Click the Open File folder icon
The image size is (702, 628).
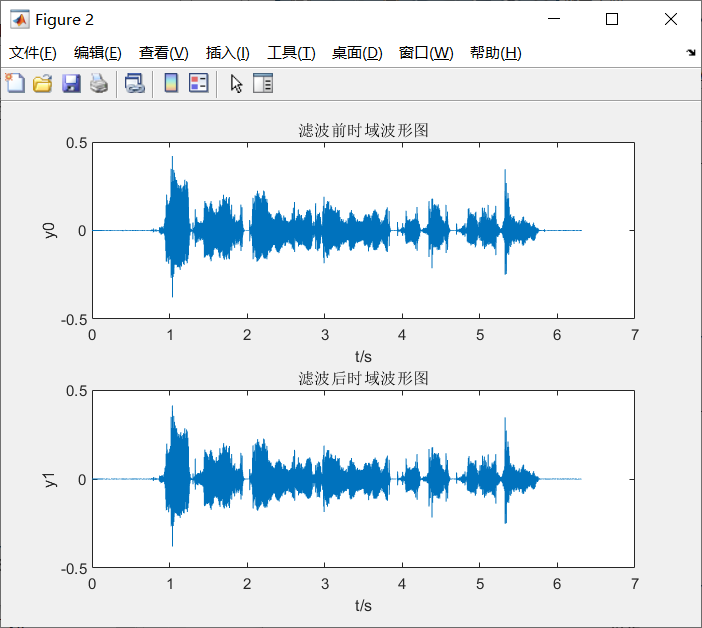pos(42,84)
